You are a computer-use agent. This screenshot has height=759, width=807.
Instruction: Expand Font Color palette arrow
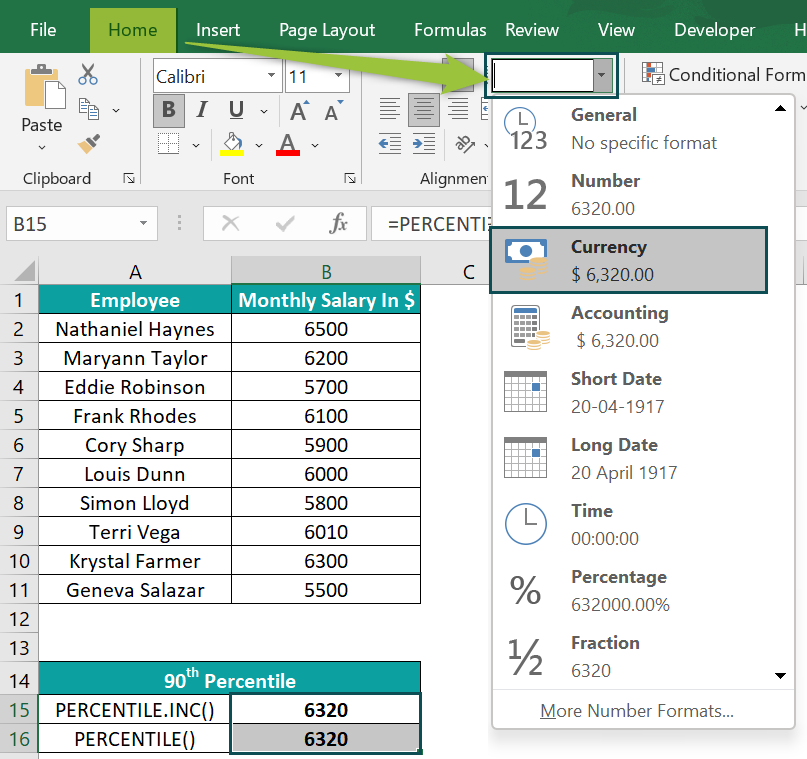[315, 146]
